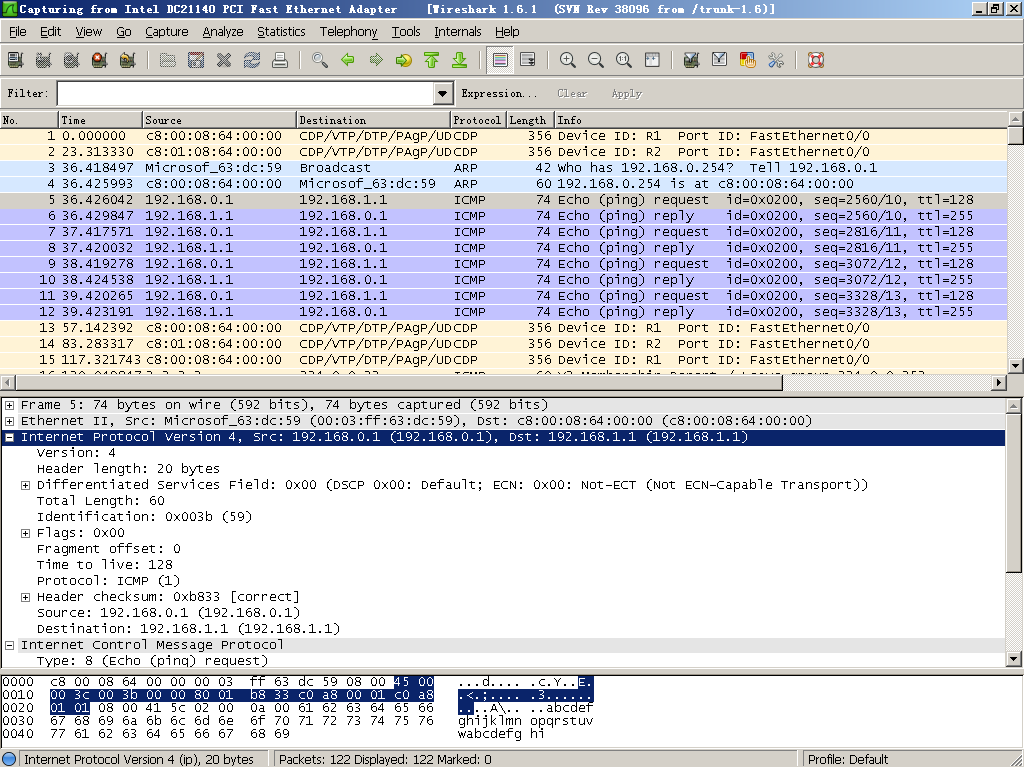Open a capture file icon
The height and width of the screenshot is (768, 1024).
(x=168, y=61)
